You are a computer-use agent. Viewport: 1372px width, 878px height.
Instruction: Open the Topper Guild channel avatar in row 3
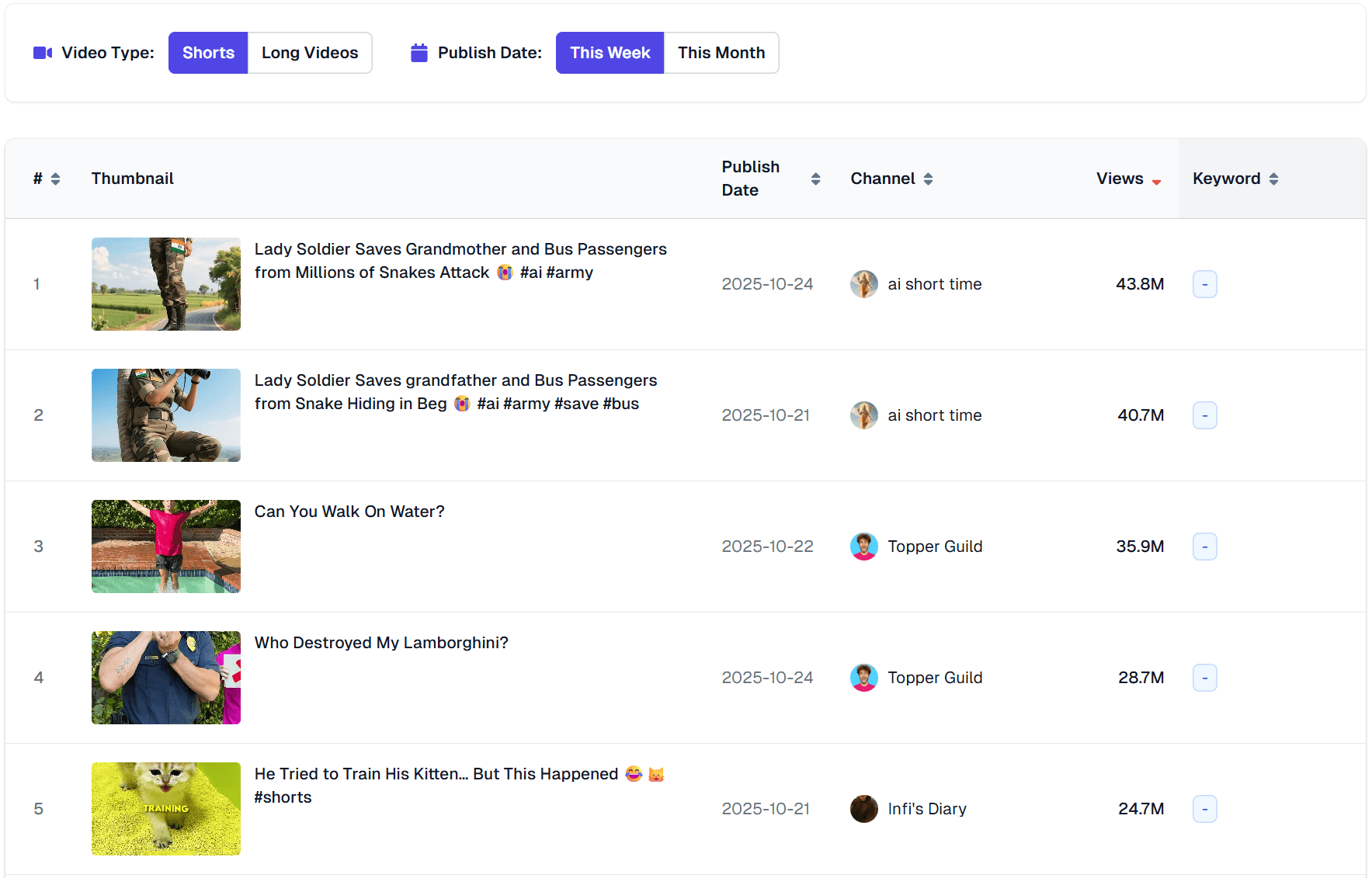(863, 546)
